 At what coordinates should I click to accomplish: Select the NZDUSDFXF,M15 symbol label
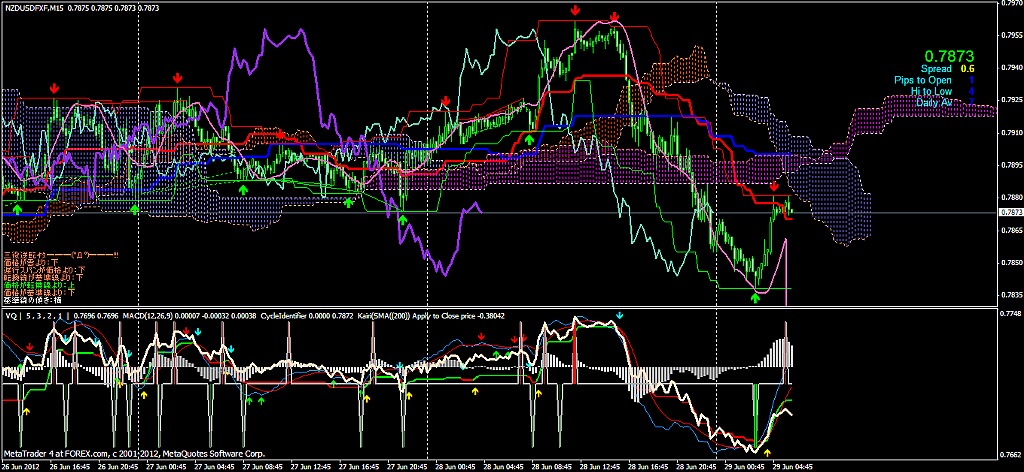(35, 7)
